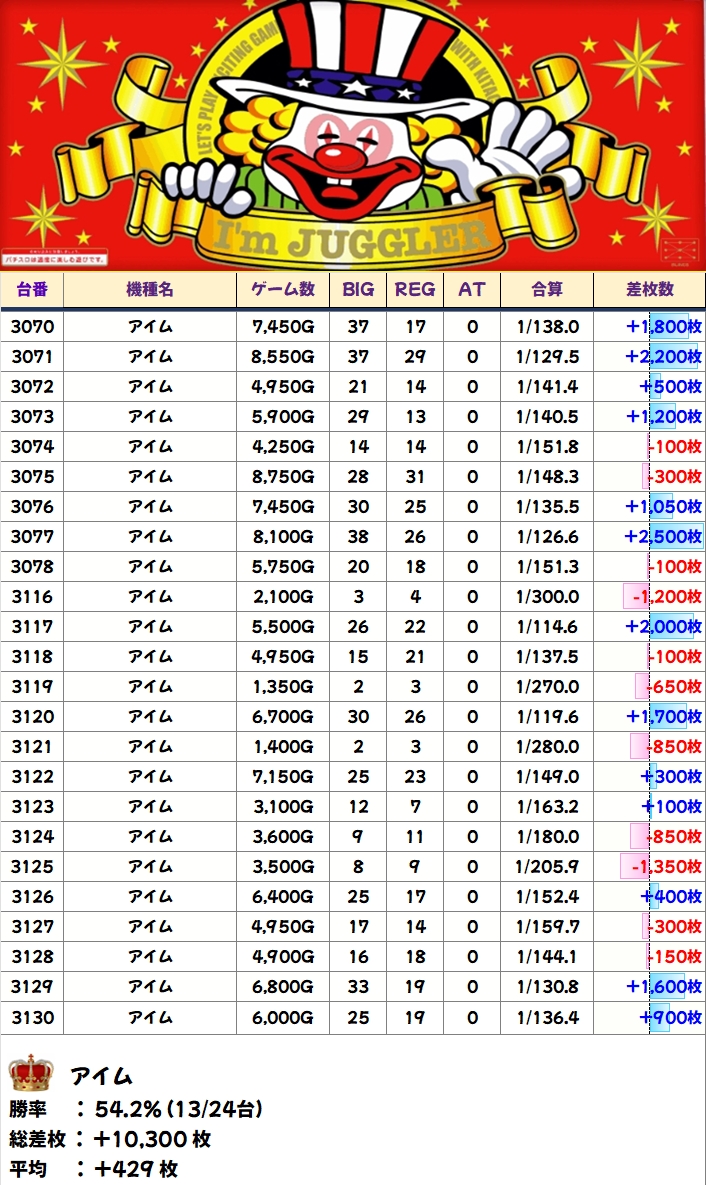Screen dimensions: 706x1185
Task: Select machine number 3071
Action: 33,357
